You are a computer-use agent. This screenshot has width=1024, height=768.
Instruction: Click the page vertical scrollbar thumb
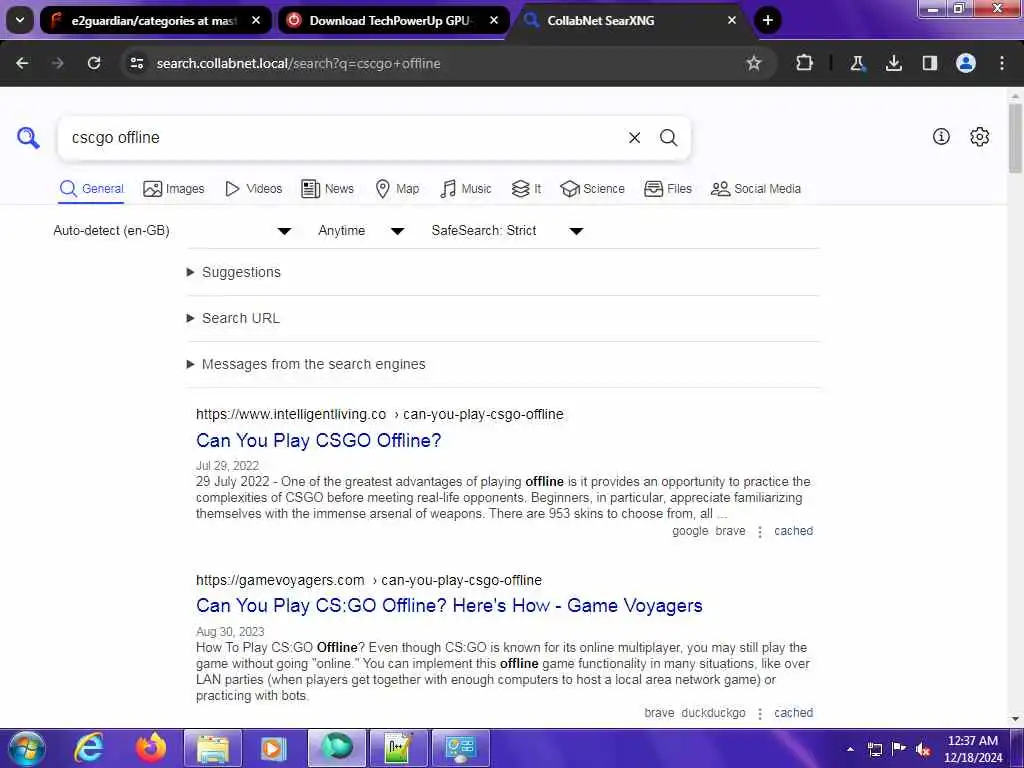click(x=1015, y=138)
